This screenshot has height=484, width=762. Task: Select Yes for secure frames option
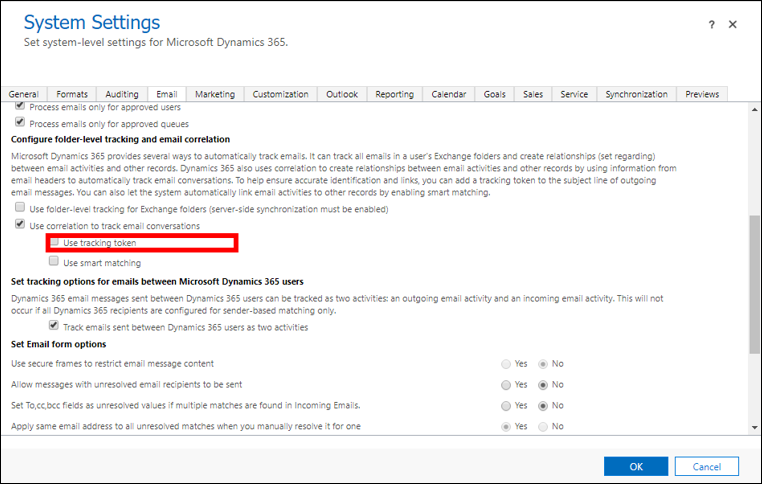pos(506,364)
